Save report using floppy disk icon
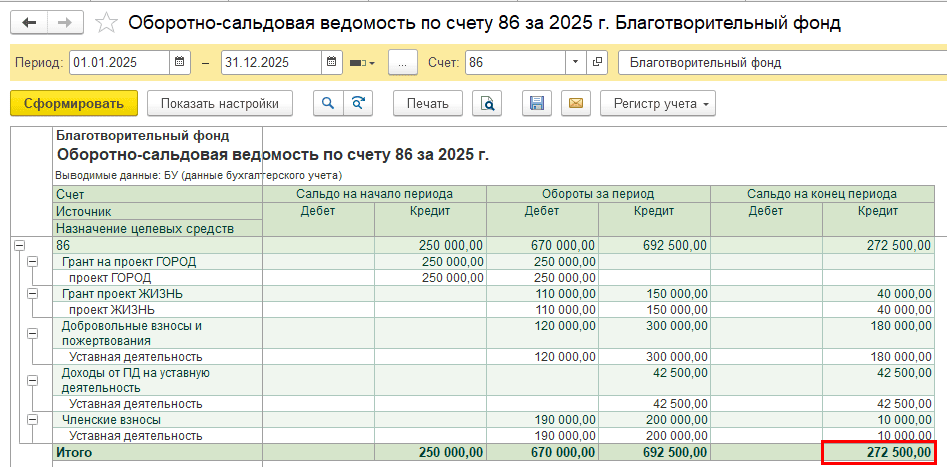Image resolution: width=947 pixels, height=467 pixels. tap(536, 103)
